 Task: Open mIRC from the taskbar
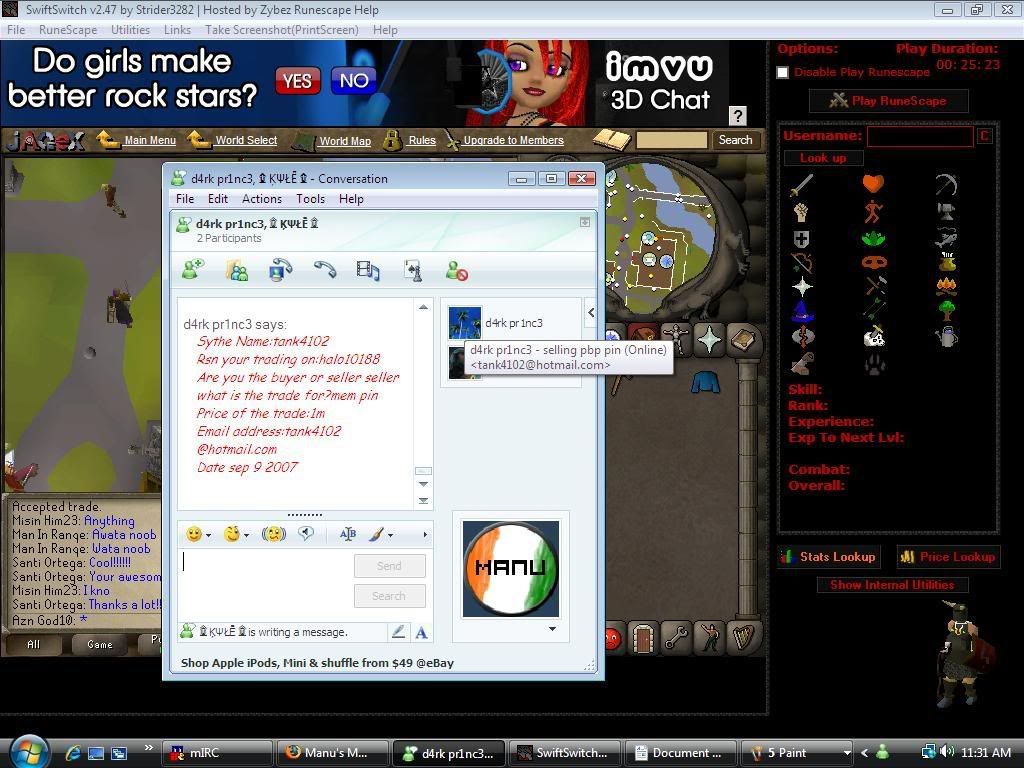(216, 753)
